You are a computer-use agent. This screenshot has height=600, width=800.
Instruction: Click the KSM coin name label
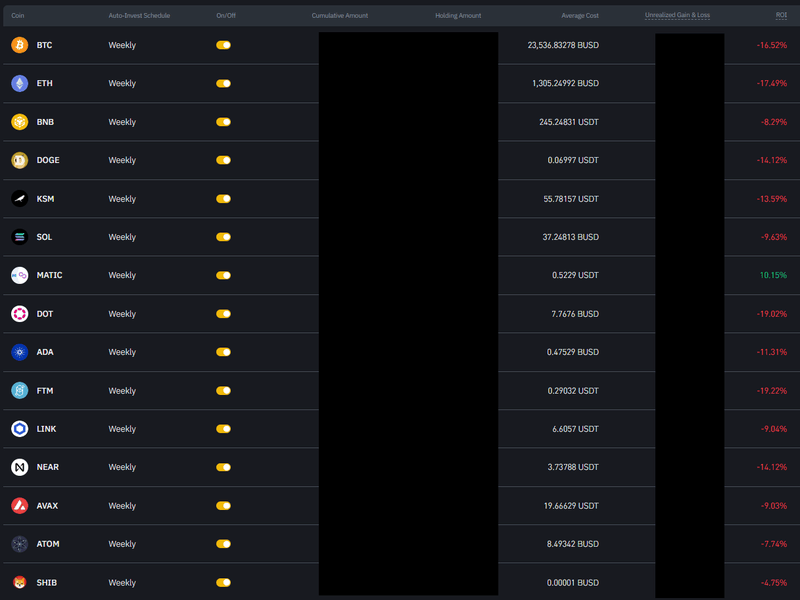click(x=45, y=198)
